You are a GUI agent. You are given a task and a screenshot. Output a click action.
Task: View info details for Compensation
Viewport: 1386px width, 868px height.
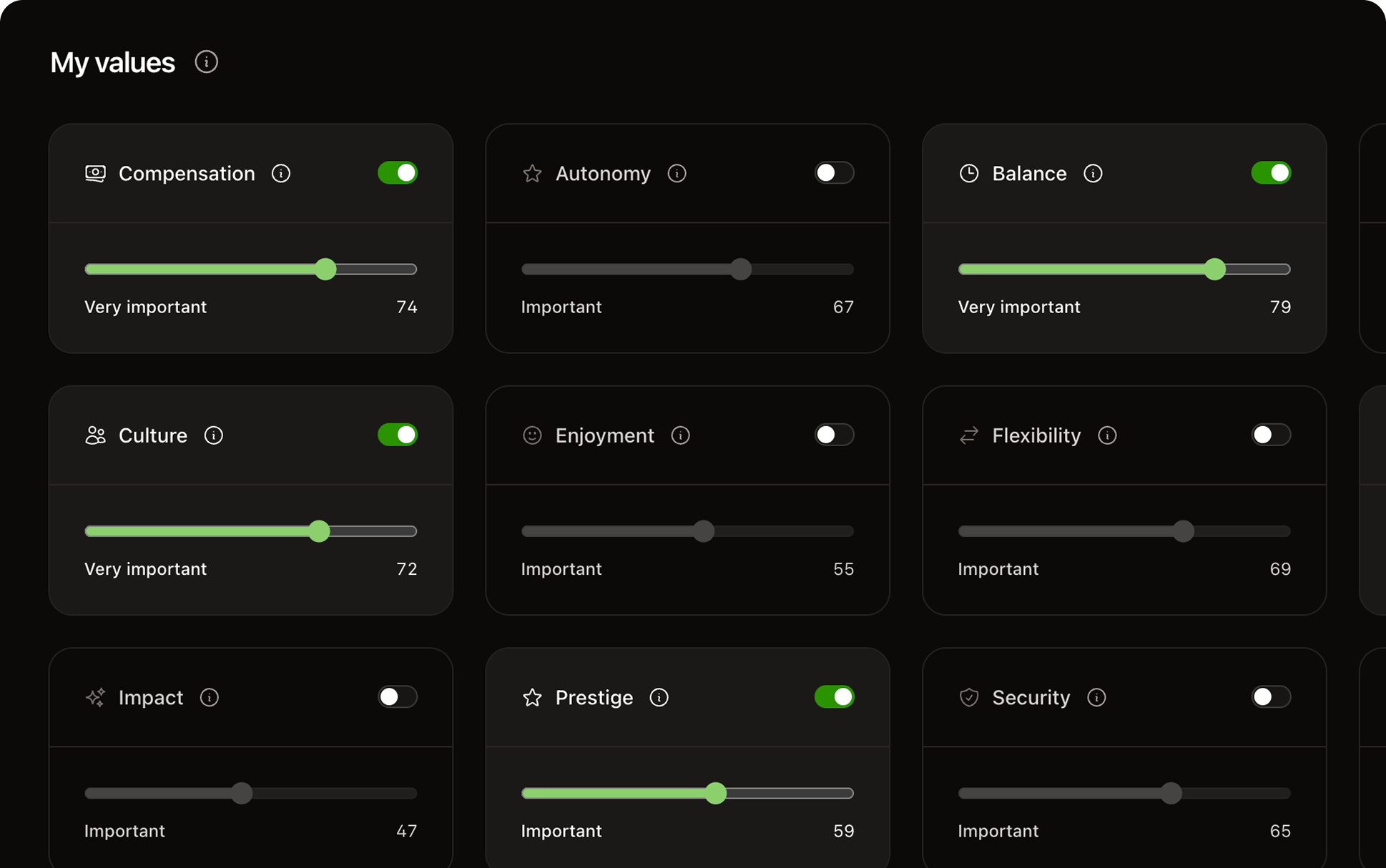(281, 173)
